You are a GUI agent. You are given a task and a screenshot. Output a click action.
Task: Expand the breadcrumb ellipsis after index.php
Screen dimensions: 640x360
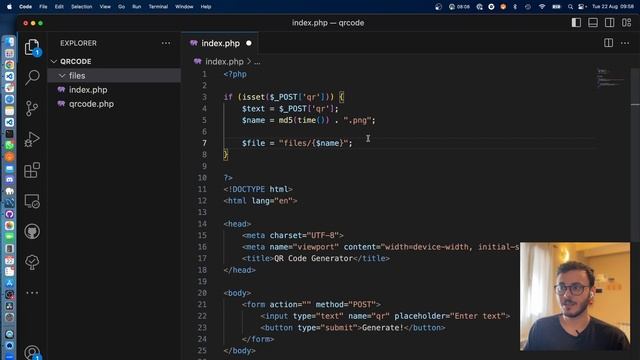[257, 62]
